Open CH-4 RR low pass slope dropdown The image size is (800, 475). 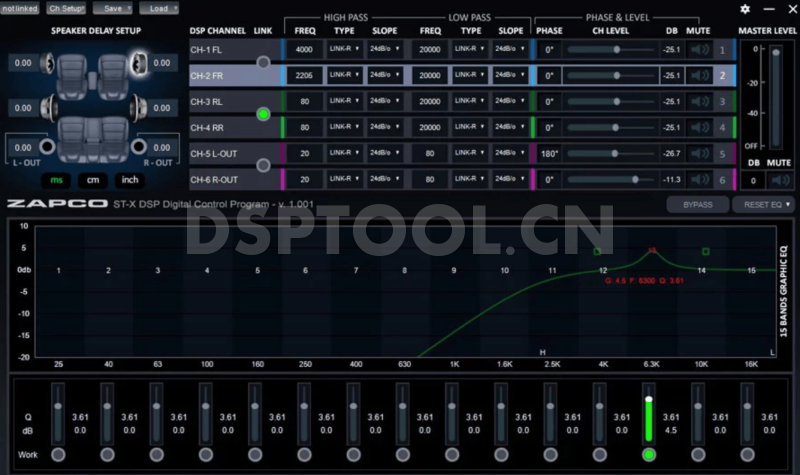click(510, 128)
